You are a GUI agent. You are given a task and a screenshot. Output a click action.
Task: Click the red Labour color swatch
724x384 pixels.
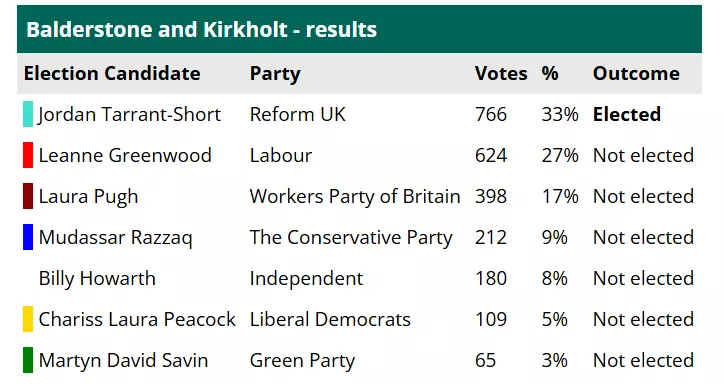[x=28, y=155]
